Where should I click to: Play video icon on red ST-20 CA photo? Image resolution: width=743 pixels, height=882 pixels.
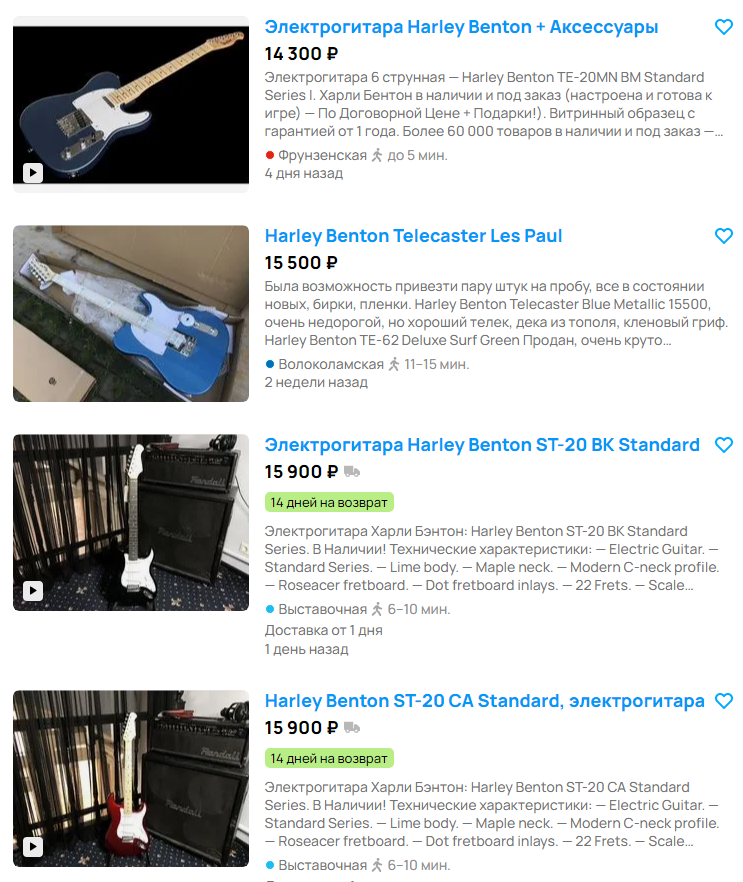[33, 847]
